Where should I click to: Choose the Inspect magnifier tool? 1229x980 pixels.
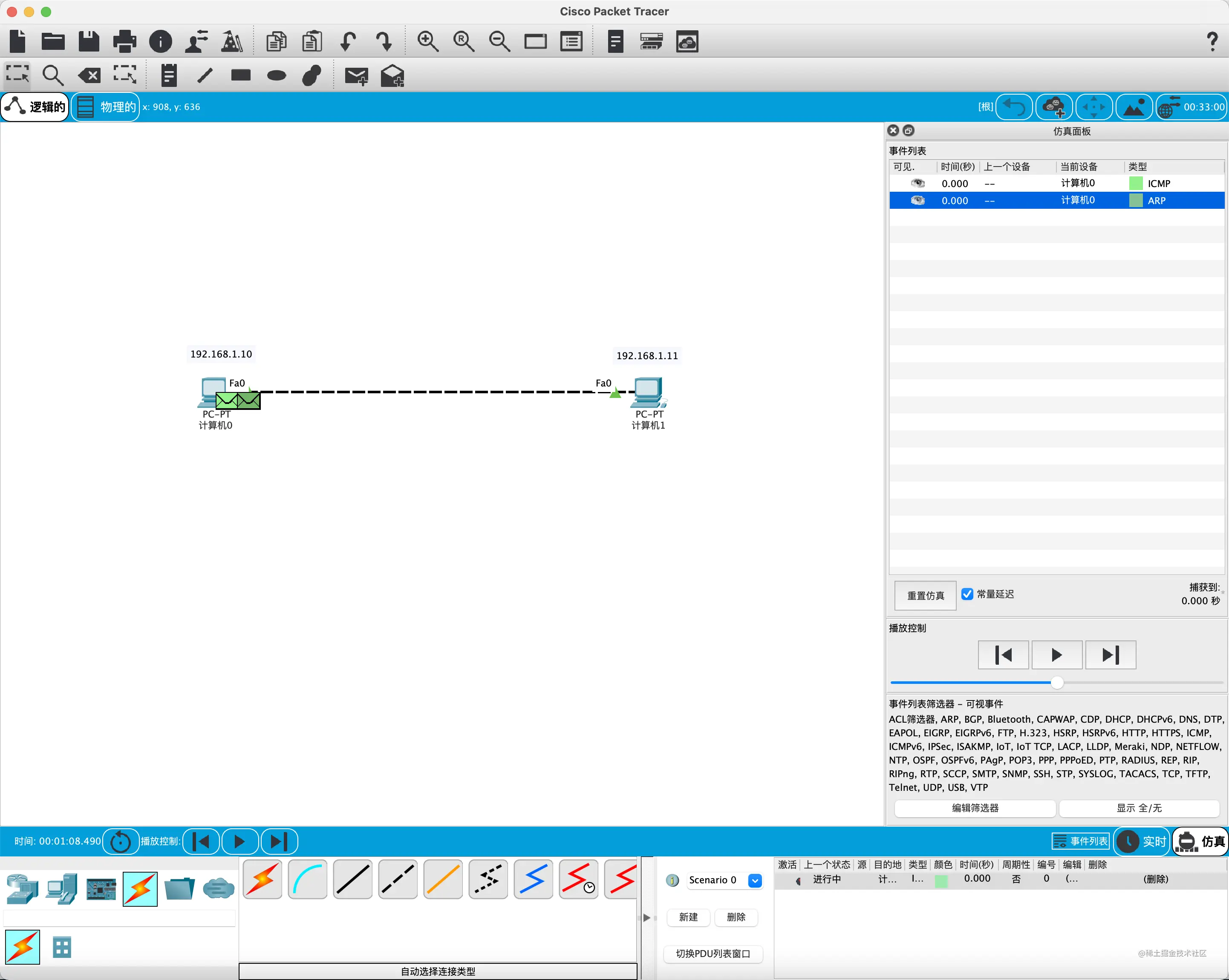coord(53,75)
